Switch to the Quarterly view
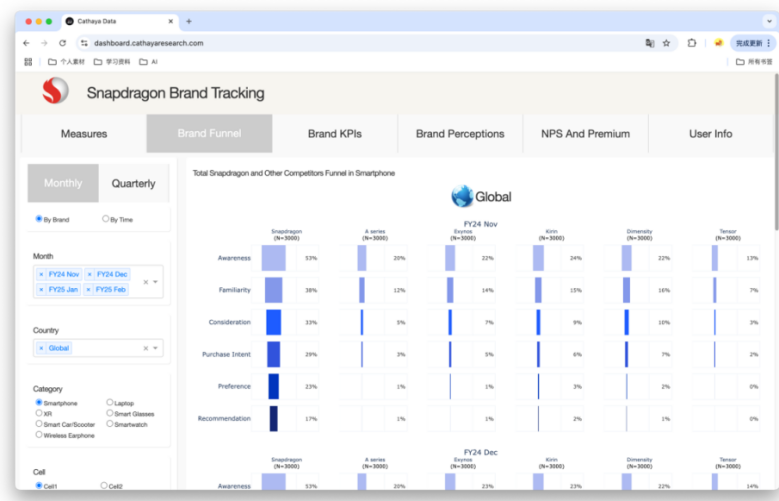779x501 pixels. (x=133, y=183)
